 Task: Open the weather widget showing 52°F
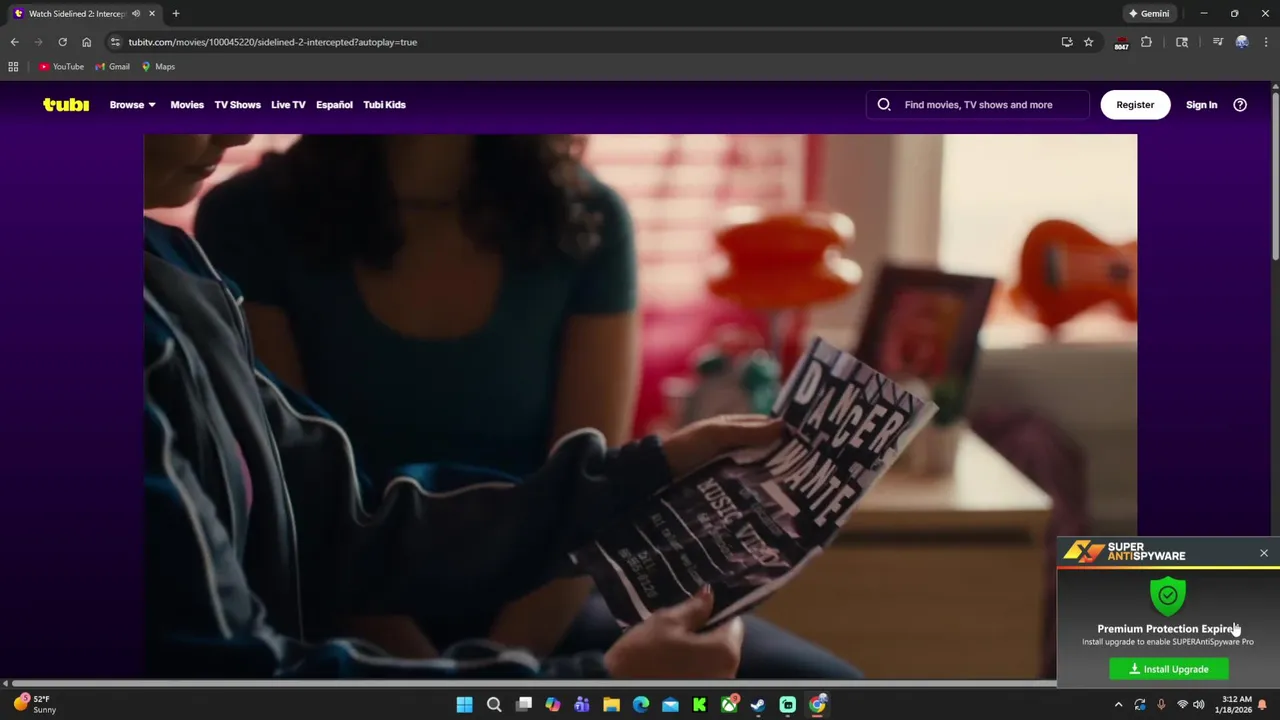35,704
